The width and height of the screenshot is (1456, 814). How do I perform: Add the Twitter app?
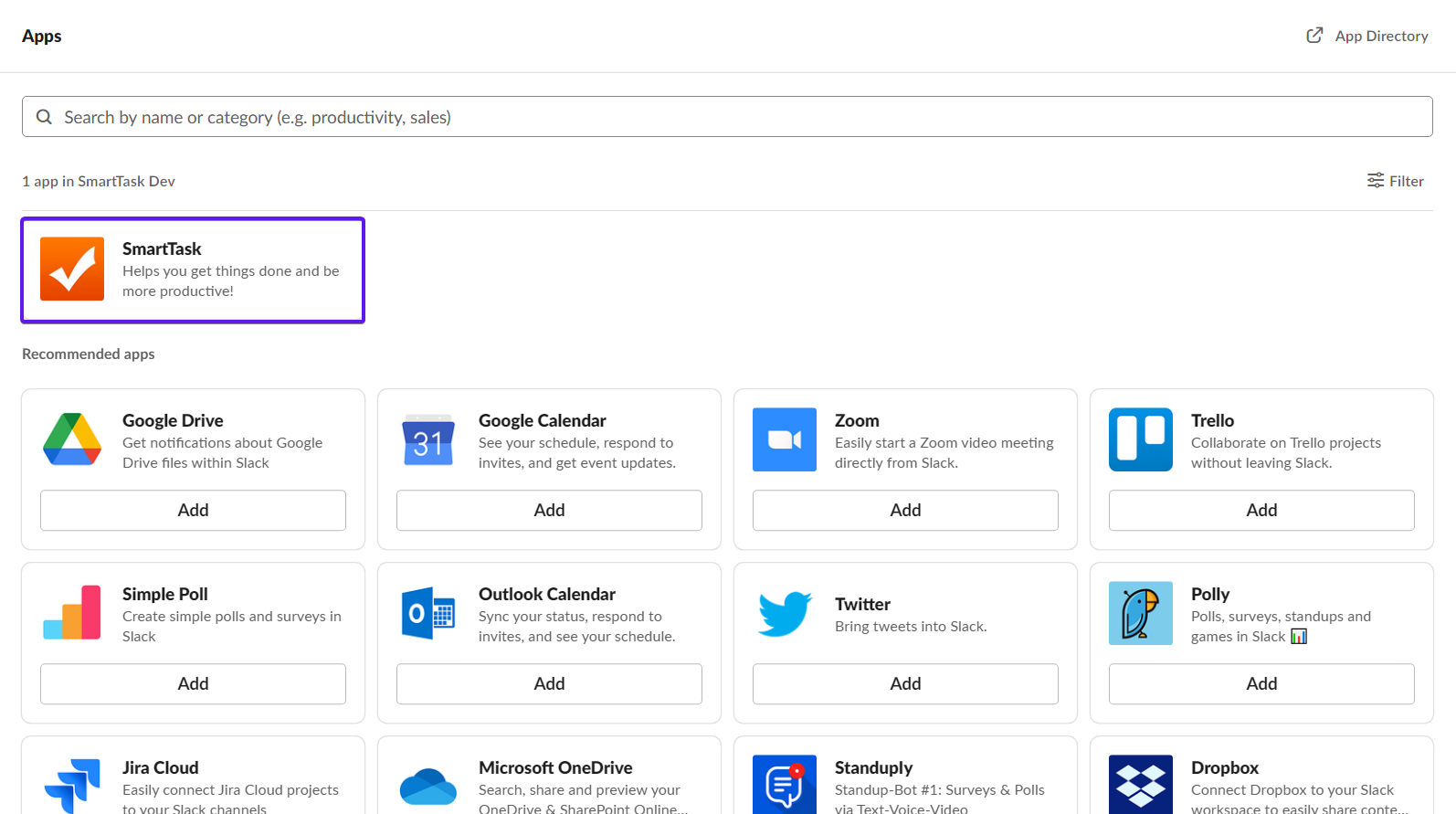pyautogui.click(x=905, y=683)
